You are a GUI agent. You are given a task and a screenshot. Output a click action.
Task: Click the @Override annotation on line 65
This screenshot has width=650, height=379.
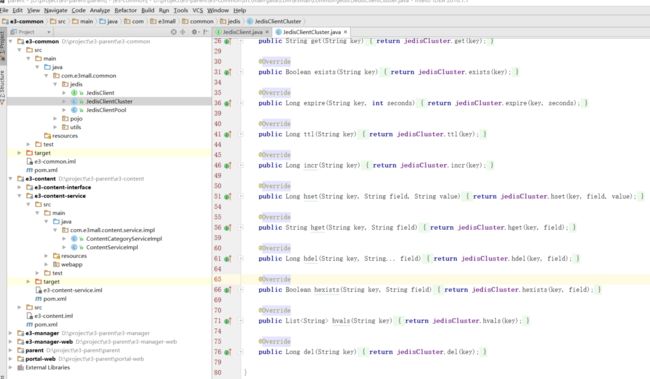[275, 279]
